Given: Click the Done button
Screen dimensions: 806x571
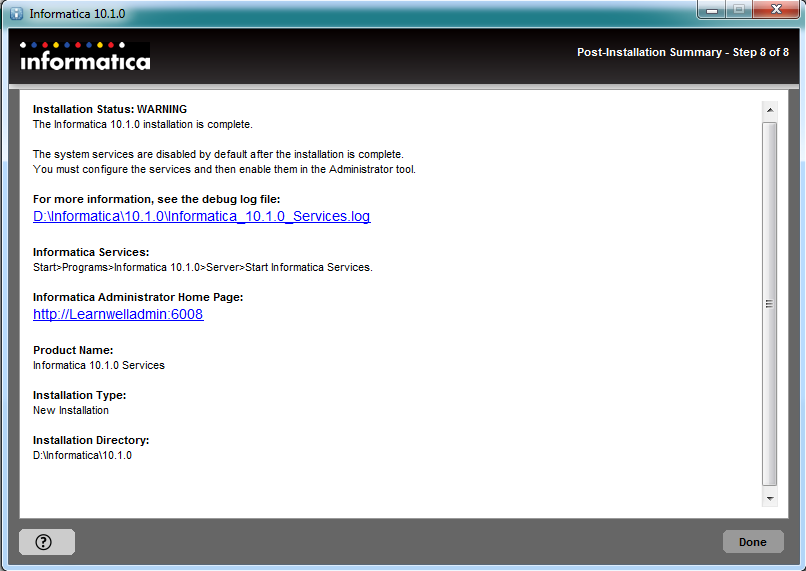Looking at the screenshot, I should 753,542.
